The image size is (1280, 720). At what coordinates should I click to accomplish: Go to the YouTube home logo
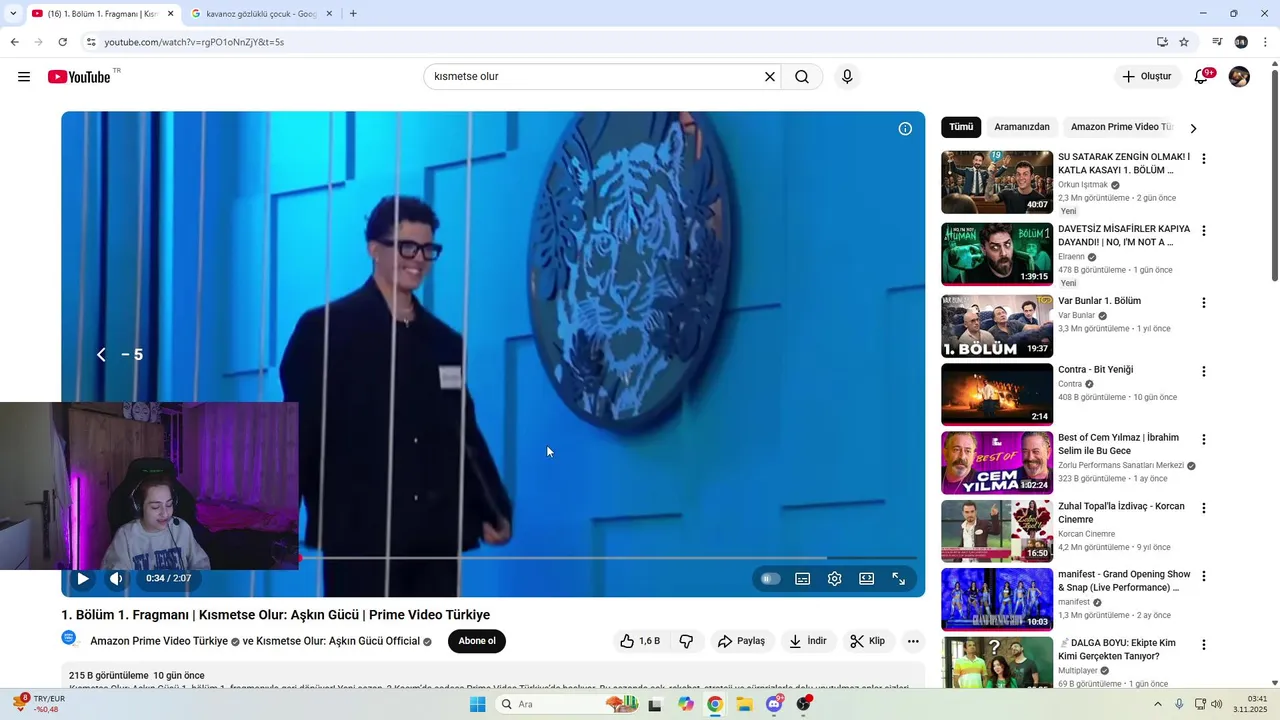[79, 77]
